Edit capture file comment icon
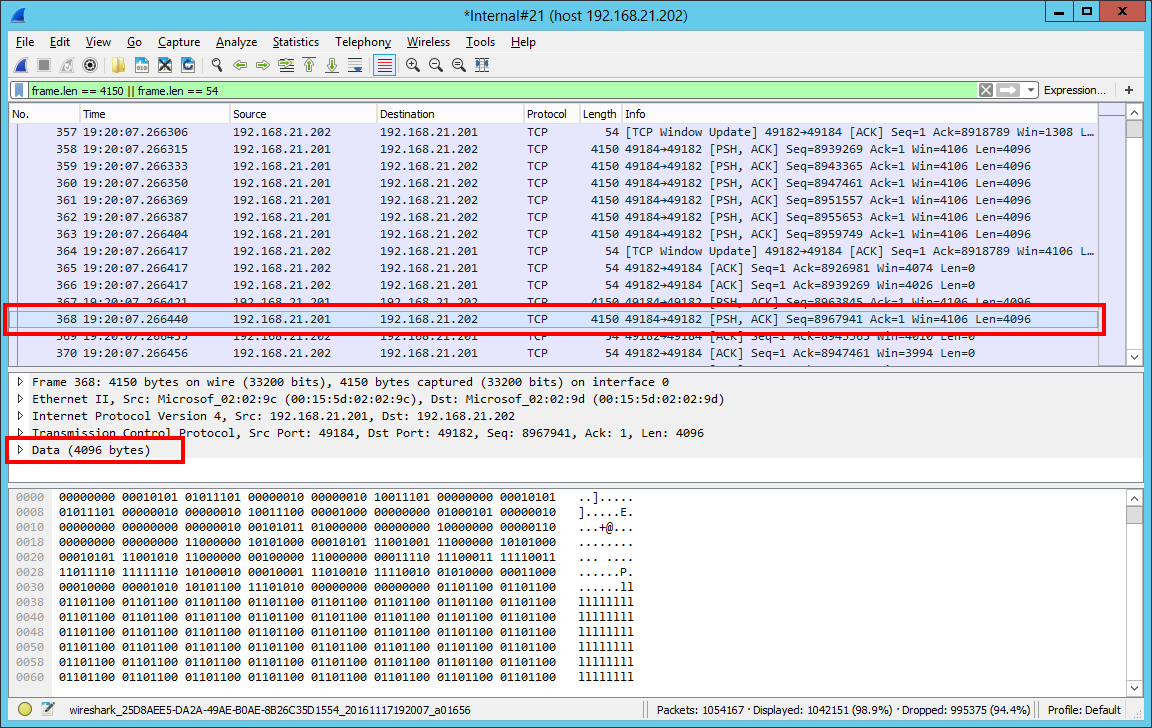 48,710
